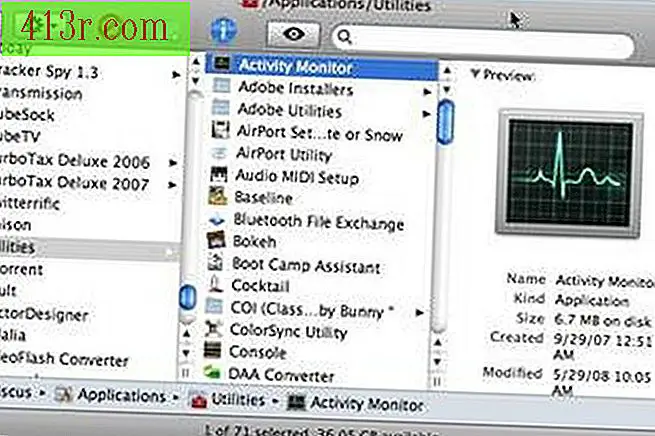Click the blue scroll thumb of Utilities column
This screenshot has width=655, height=436.
(446, 122)
